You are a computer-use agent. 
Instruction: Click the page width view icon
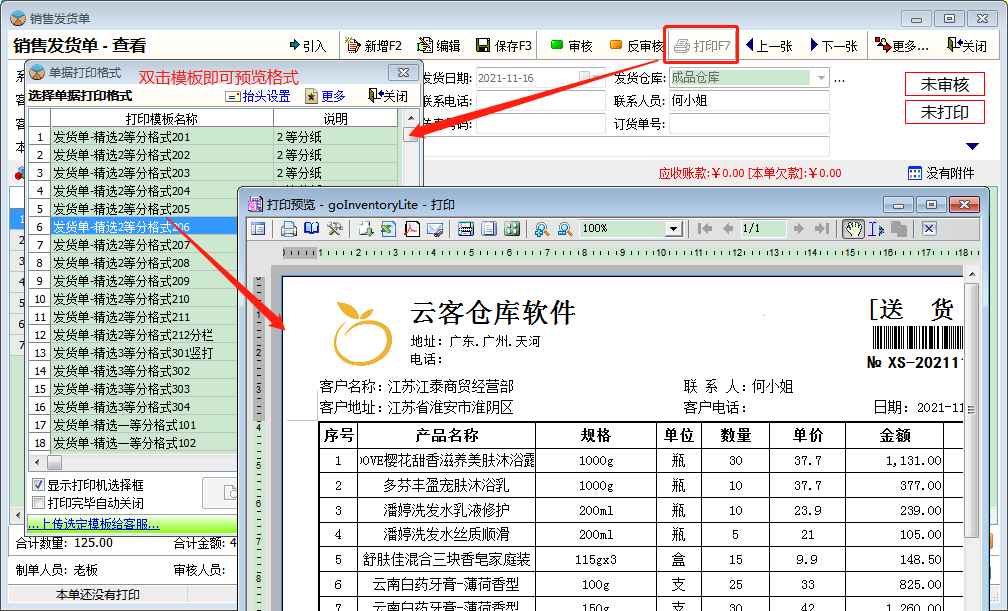tap(465, 229)
